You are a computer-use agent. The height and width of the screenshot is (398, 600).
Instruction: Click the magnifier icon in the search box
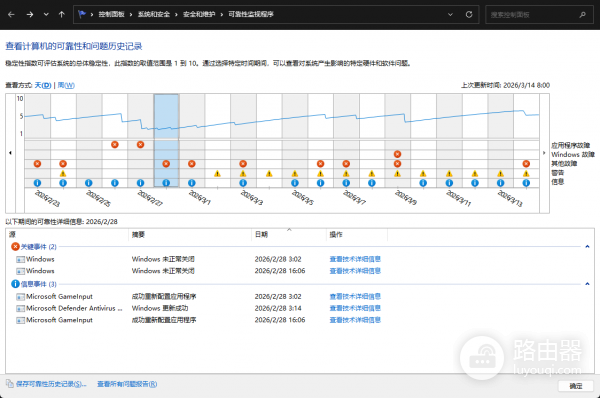point(582,15)
